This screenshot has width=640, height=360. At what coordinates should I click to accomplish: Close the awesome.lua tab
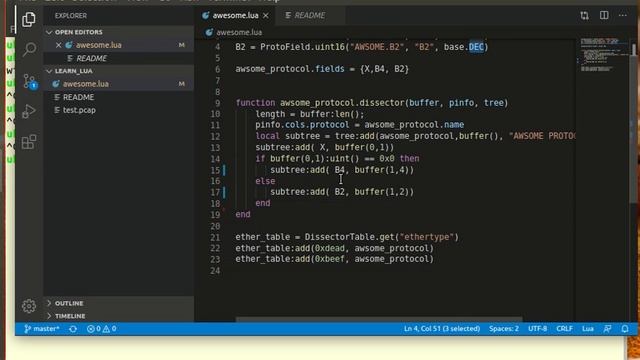(266, 16)
